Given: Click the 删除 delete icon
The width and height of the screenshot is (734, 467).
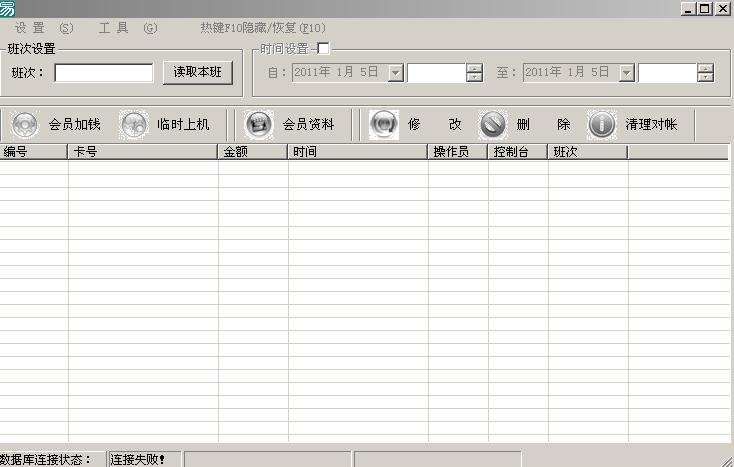Looking at the screenshot, I should [493, 124].
